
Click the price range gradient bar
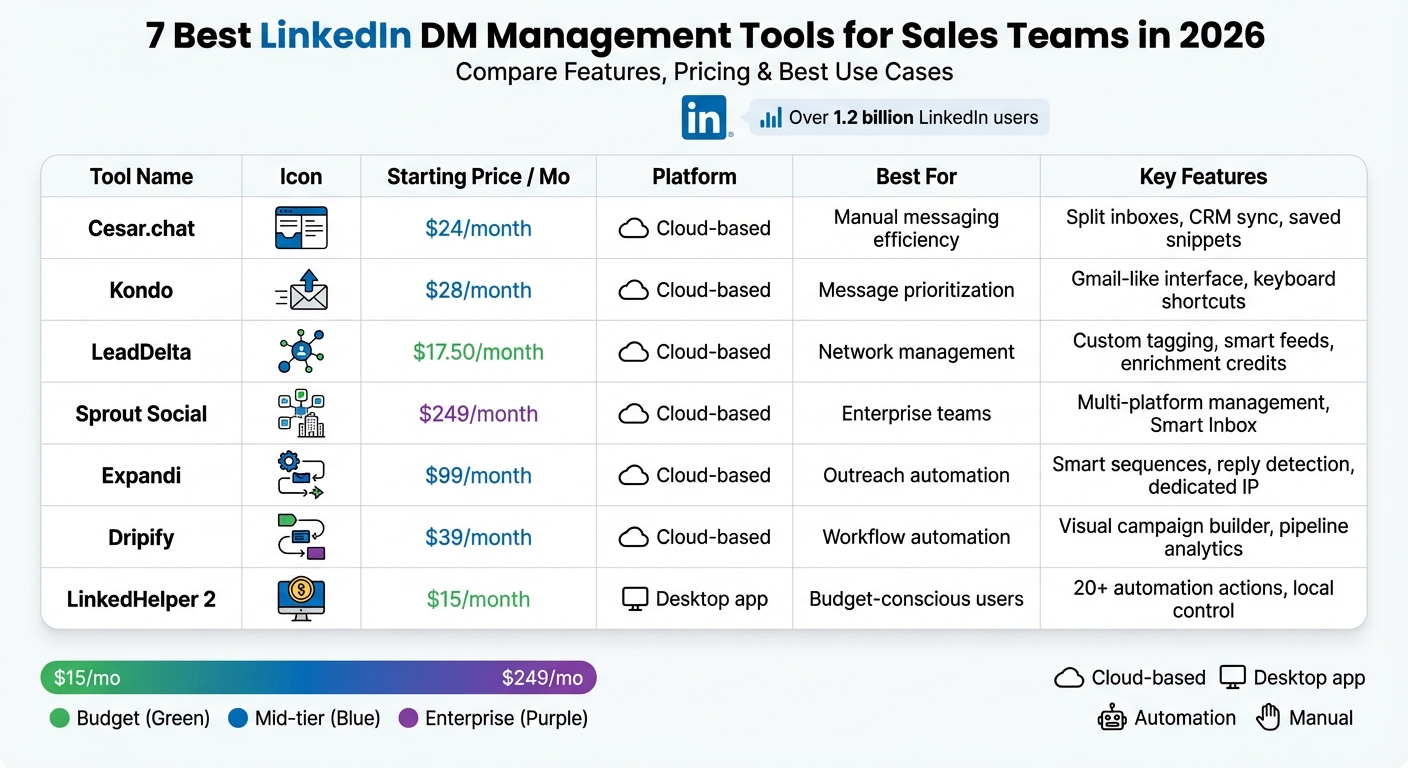point(318,677)
